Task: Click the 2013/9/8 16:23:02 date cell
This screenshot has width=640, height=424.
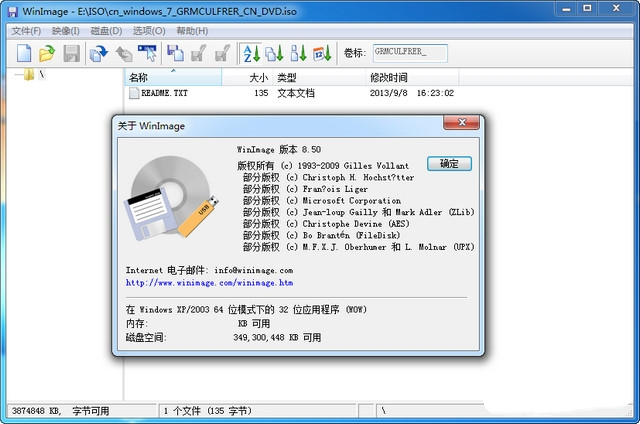Action: click(412, 93)
